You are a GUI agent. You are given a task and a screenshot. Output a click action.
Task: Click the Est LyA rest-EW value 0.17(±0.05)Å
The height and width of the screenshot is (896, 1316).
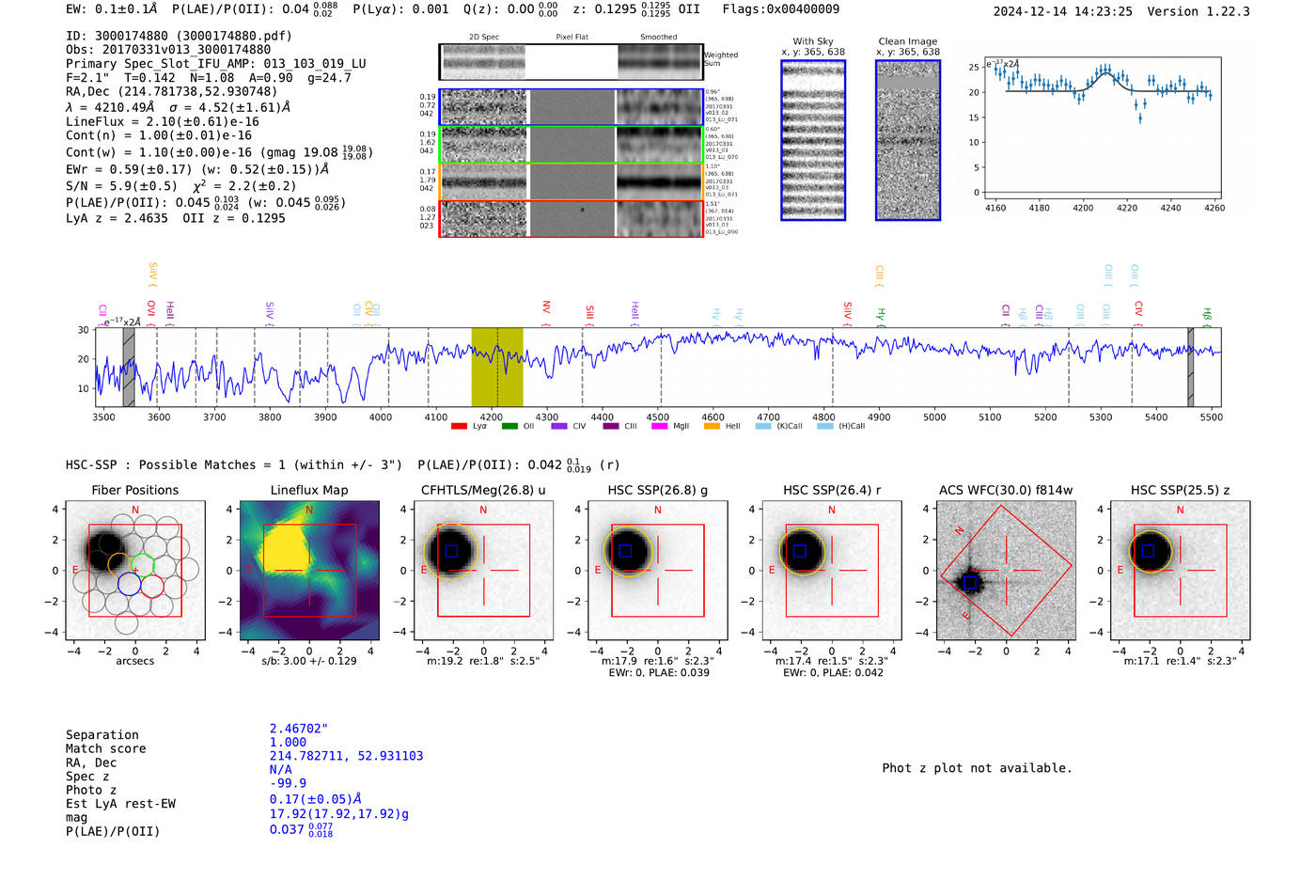316,799
